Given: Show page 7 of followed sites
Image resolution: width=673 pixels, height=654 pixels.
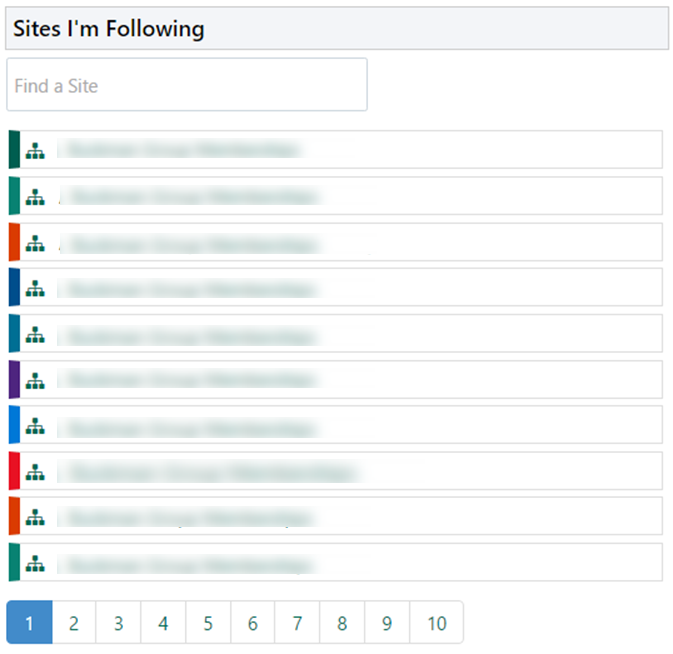Looking at the screenshot, I should coord(297,623).
